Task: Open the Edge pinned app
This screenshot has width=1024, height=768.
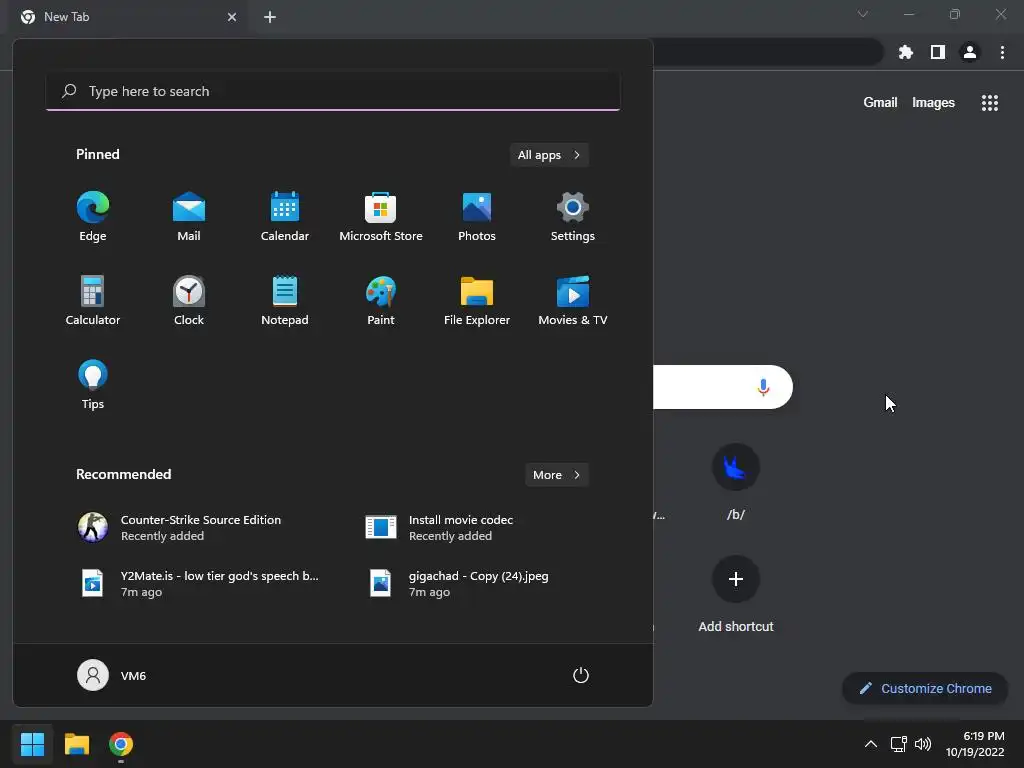Action: 93,217
